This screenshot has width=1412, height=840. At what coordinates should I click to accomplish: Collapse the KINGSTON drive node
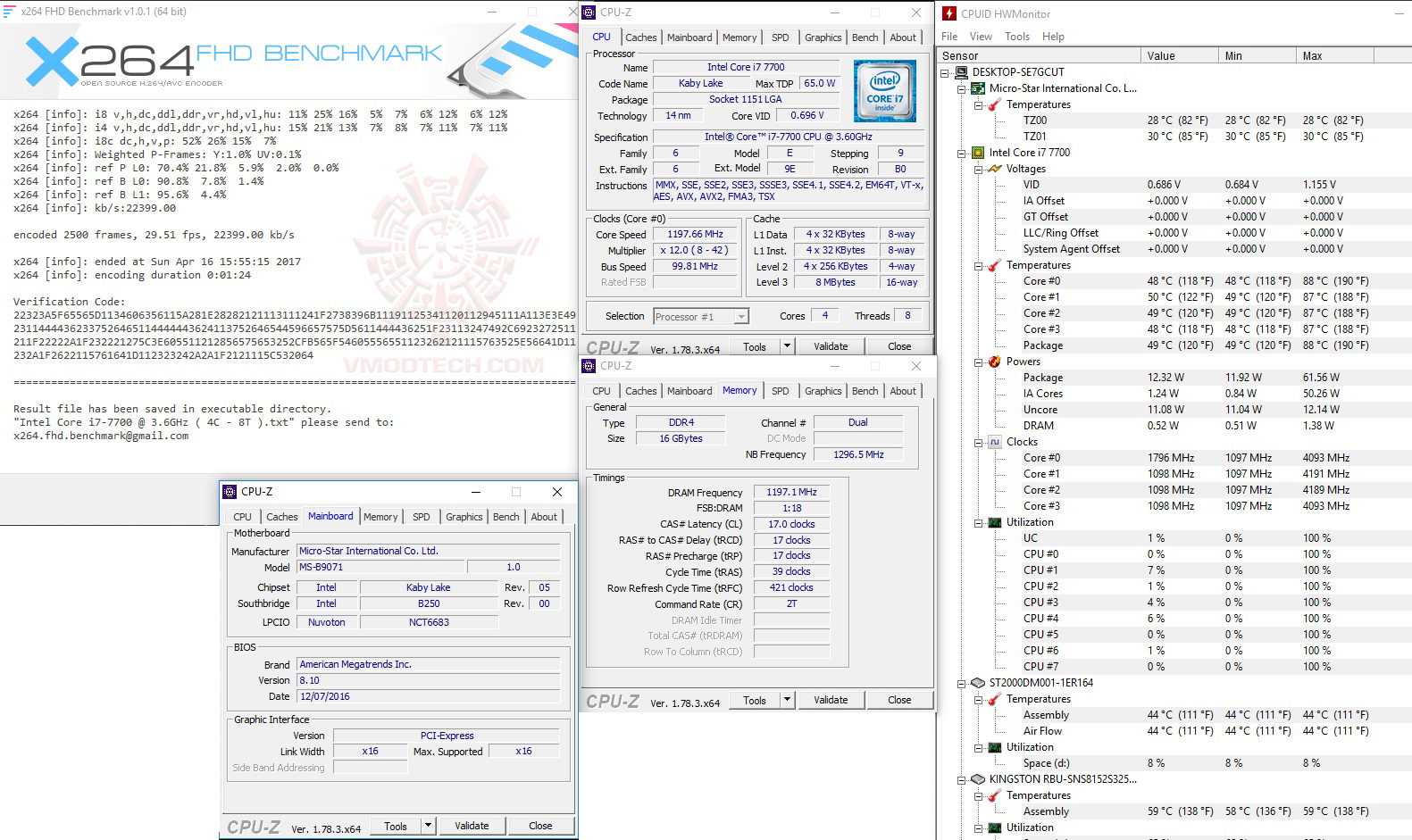pos(962,779)
